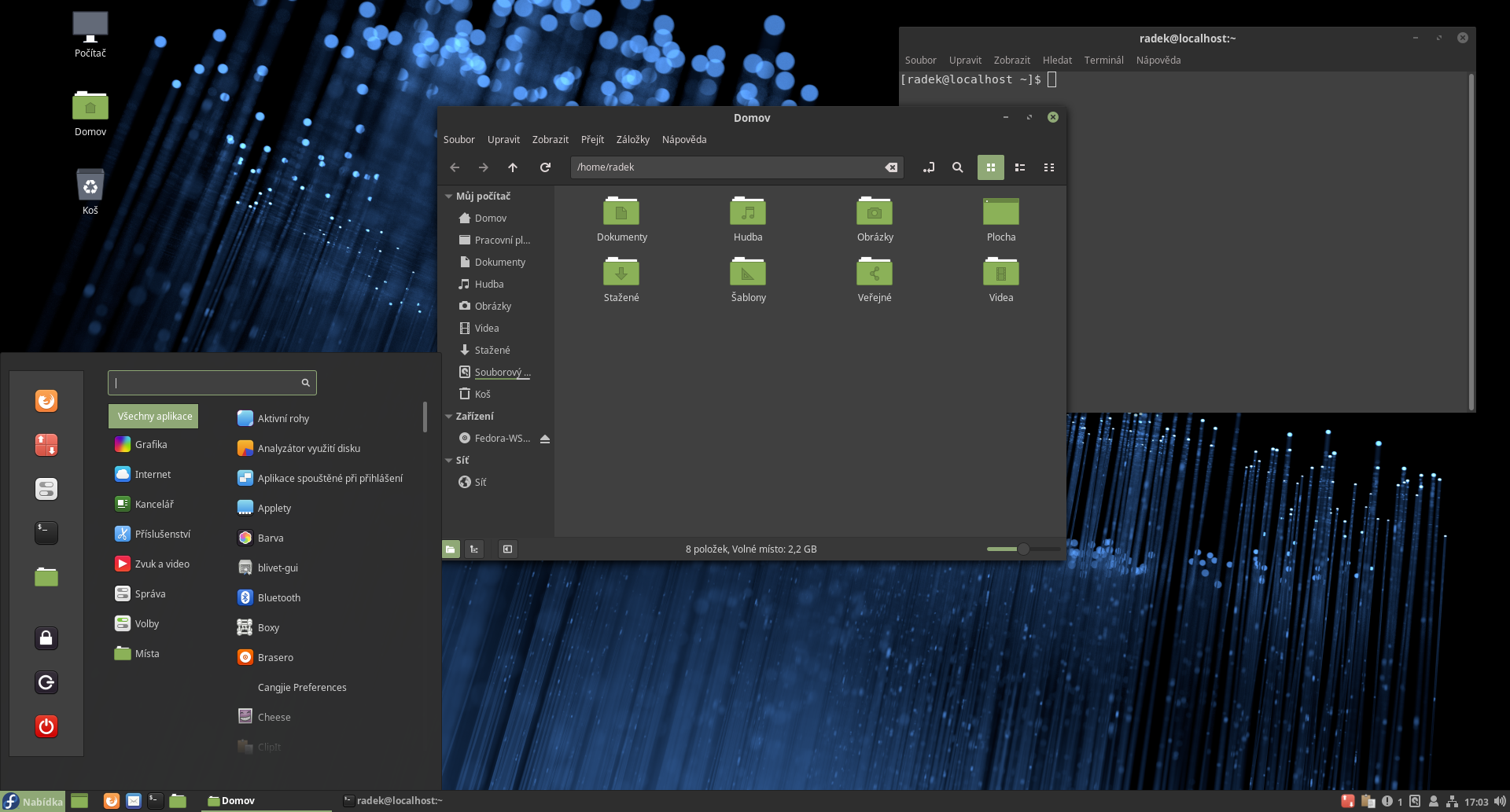Select the Všechny aplikace category
Screen dimensions: 1510x812
point(154,417)
